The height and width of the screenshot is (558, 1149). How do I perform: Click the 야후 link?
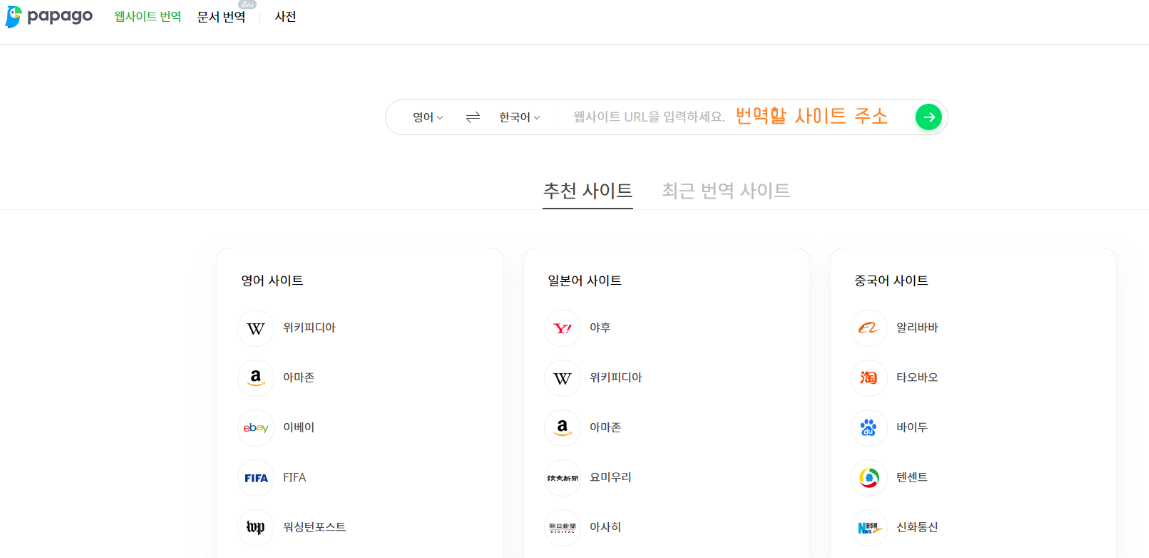coord(600,328)
